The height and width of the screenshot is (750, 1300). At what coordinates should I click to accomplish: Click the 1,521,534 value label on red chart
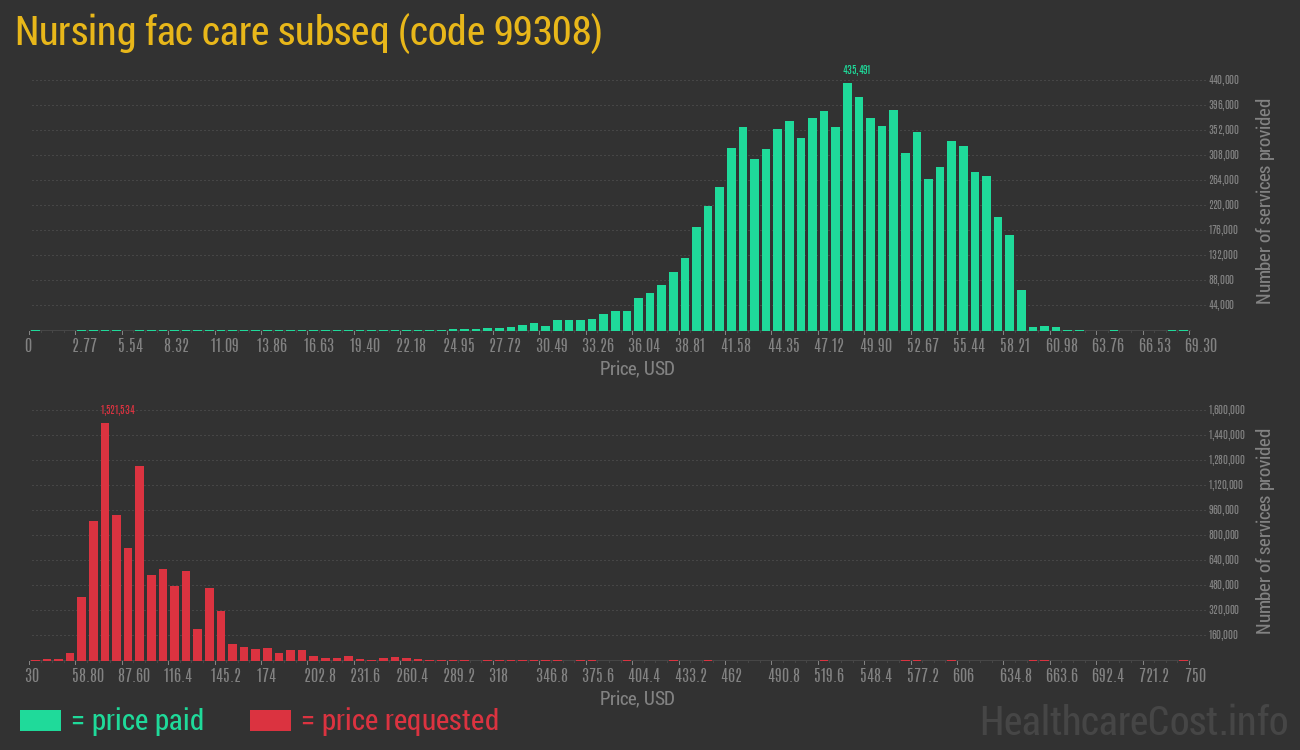pos(118,408)
